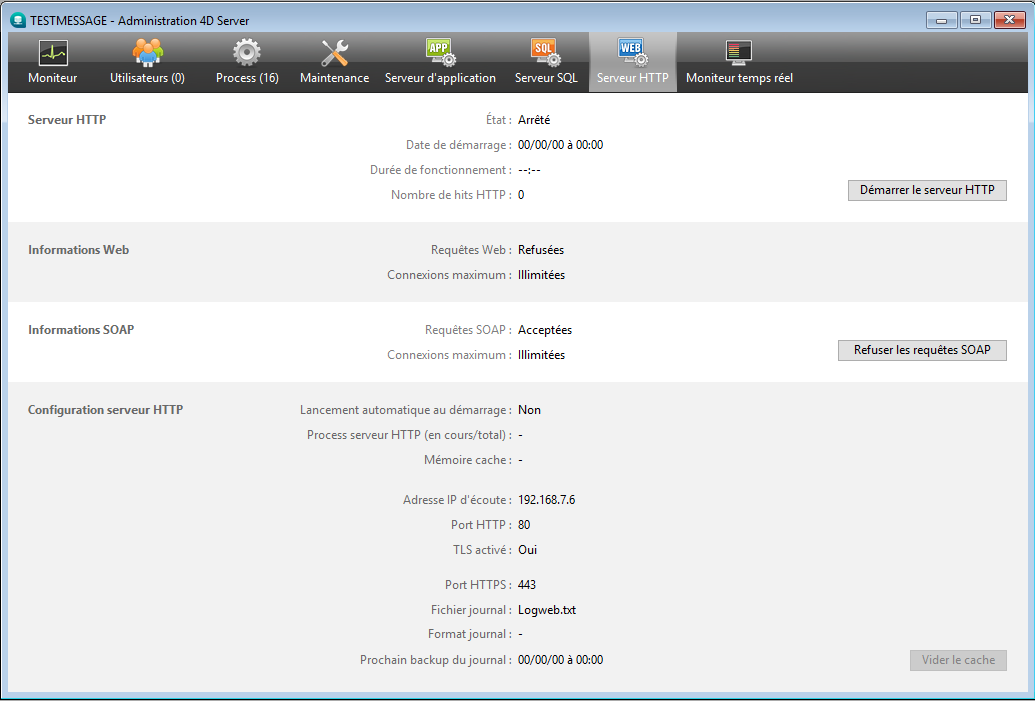Start the server with Démarrer le serveur HTTP
The width and height of the screenshot is (1035, 701).
[x=927, y=190]
